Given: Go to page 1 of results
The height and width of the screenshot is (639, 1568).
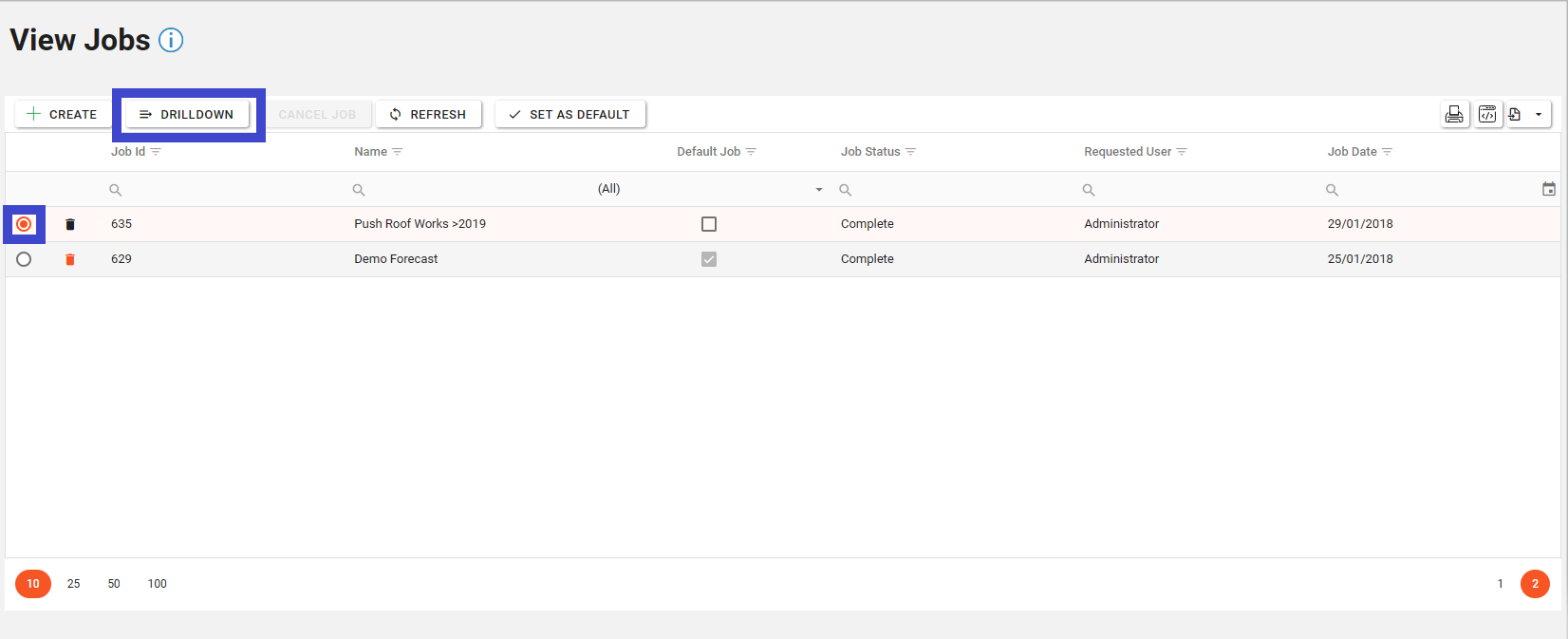Looking at the screenshot, I should (x=1500, y=584).
